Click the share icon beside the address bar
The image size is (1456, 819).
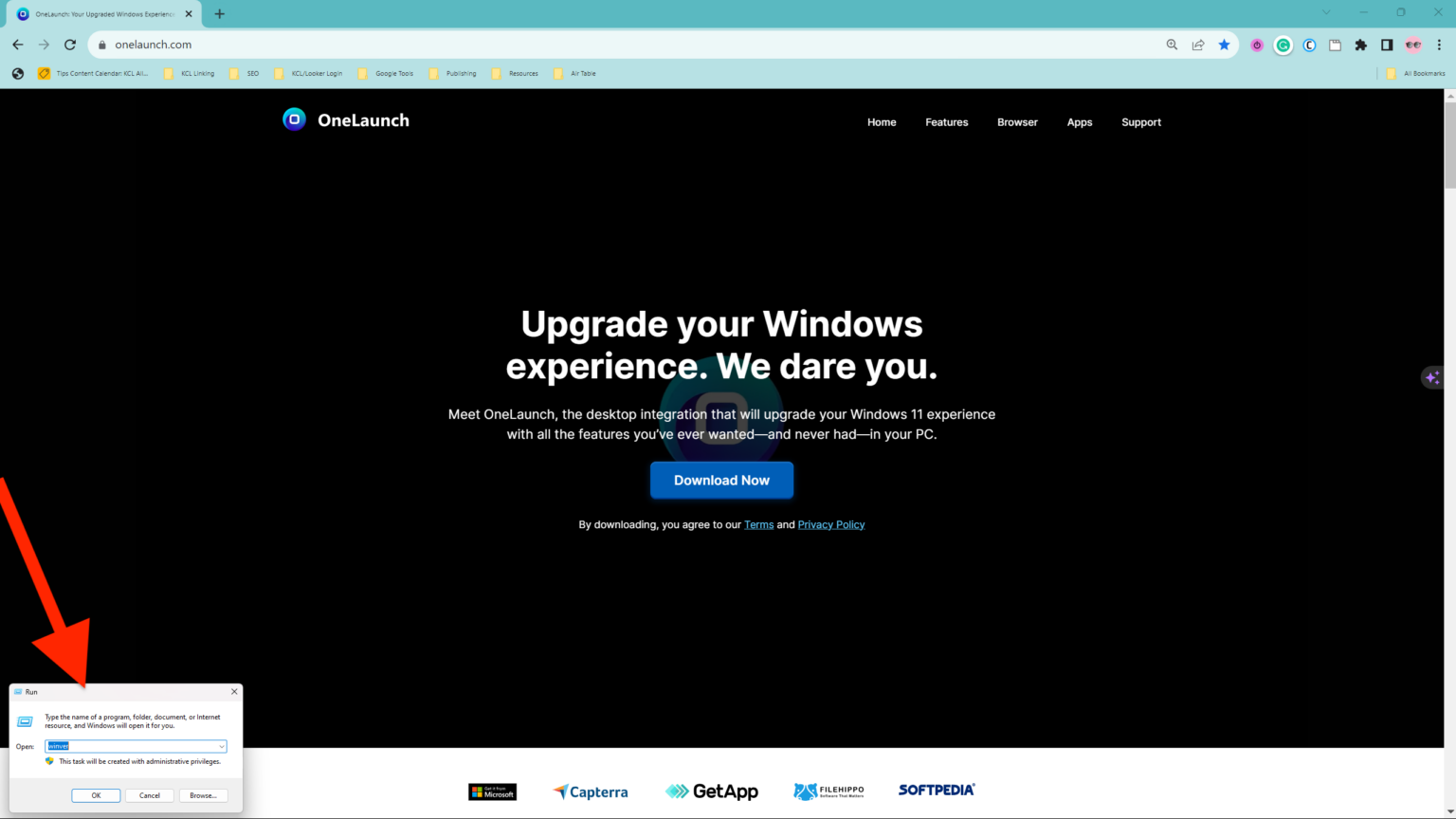tap(1197, 45)
